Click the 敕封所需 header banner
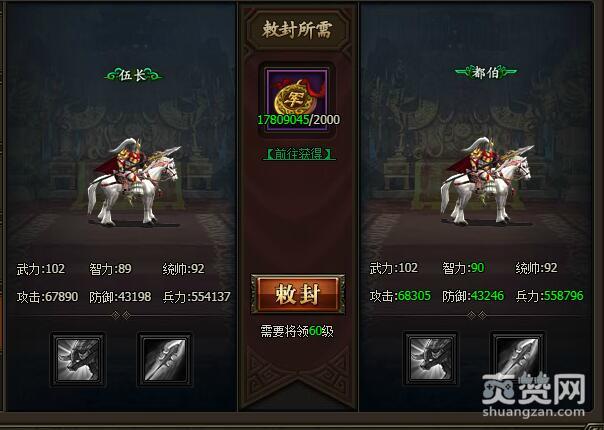 point(297,30)
